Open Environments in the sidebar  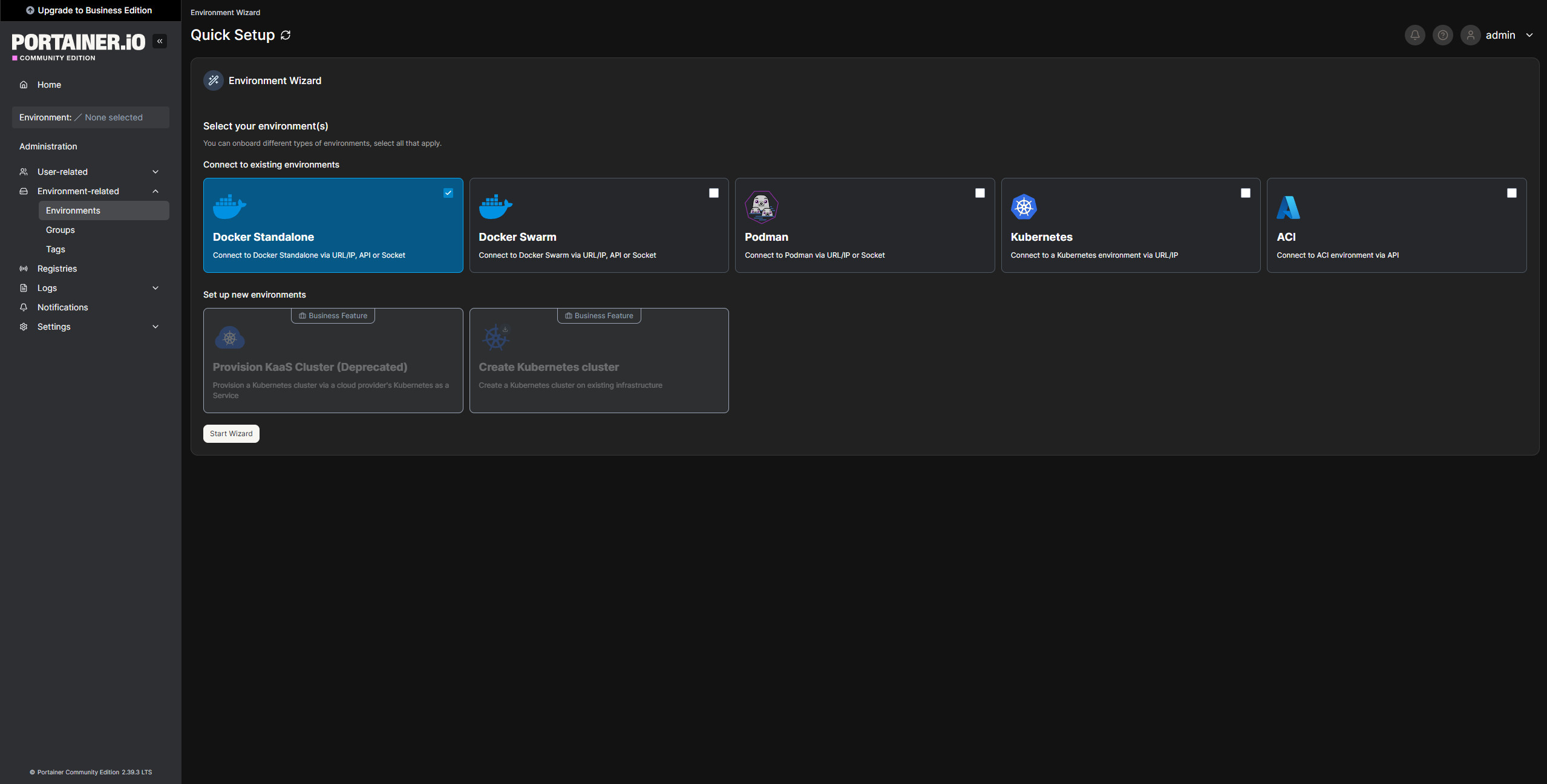coord(104,211)
